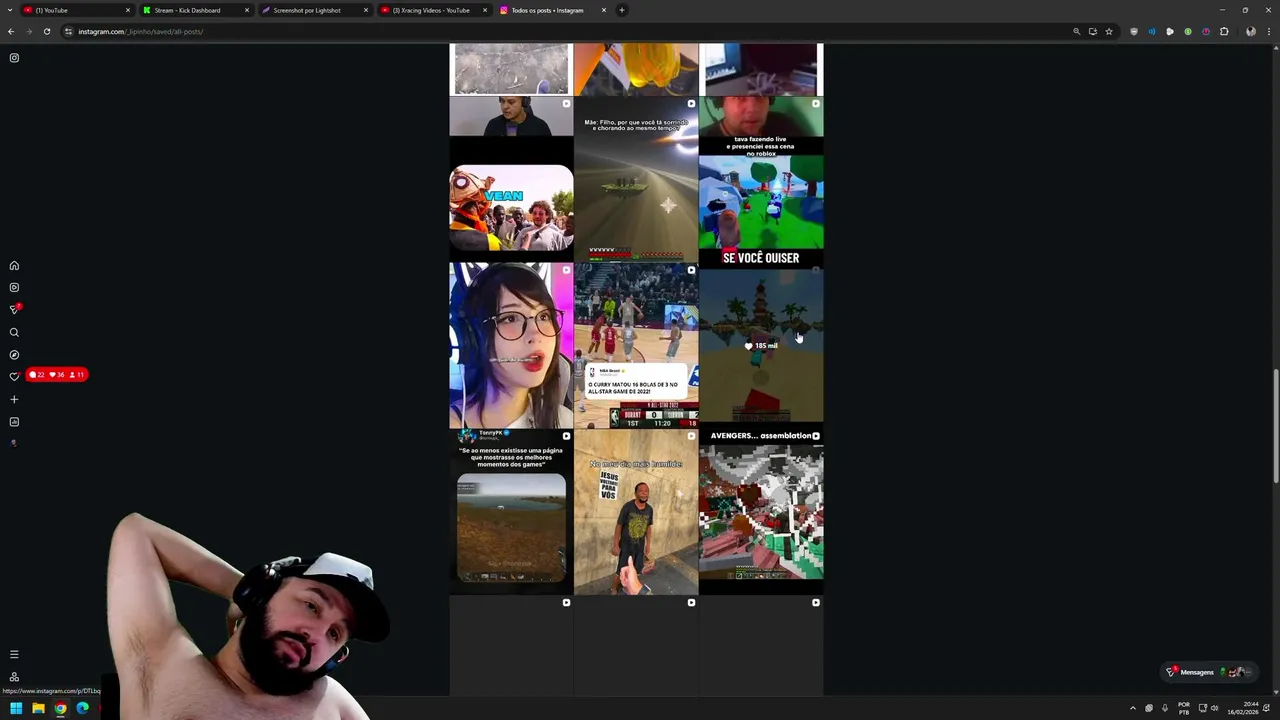1280x720 pixels.
Task: Click the Instagram logo at top-left
Action: 14,58
